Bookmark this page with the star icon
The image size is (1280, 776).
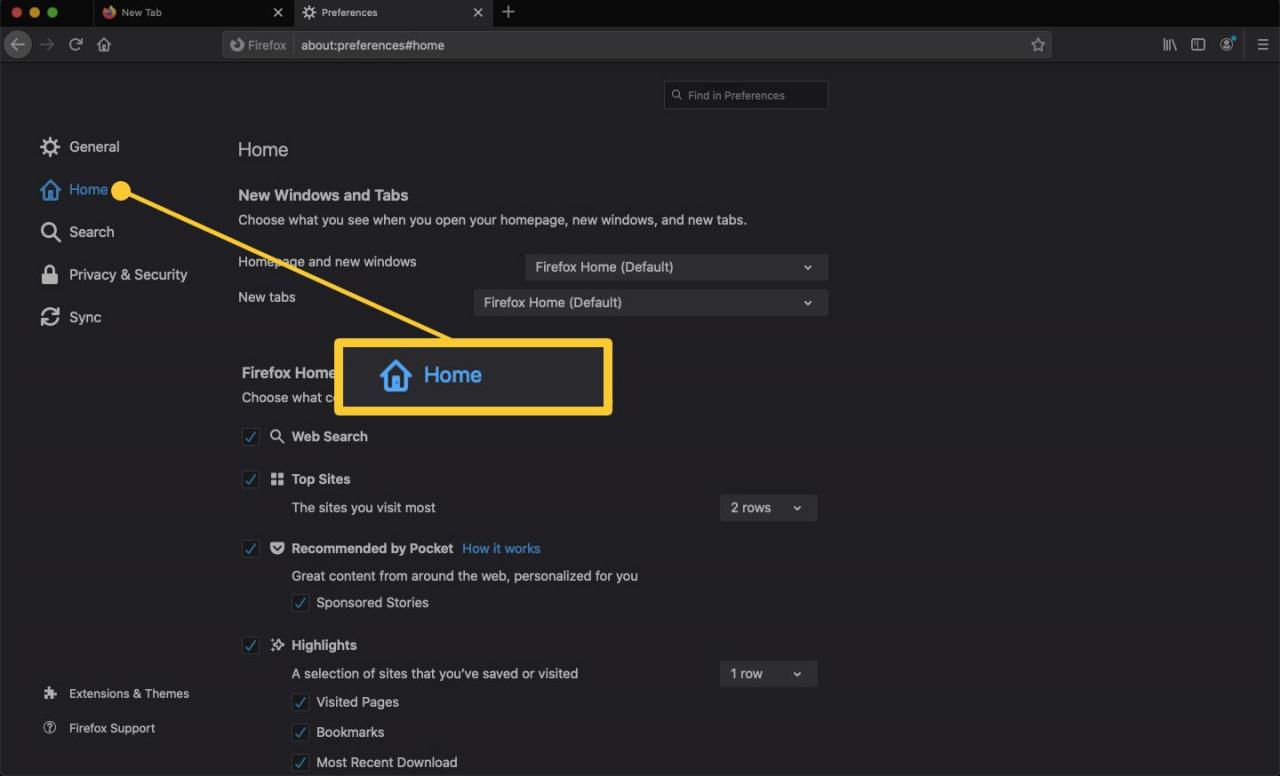[1038, 45]
